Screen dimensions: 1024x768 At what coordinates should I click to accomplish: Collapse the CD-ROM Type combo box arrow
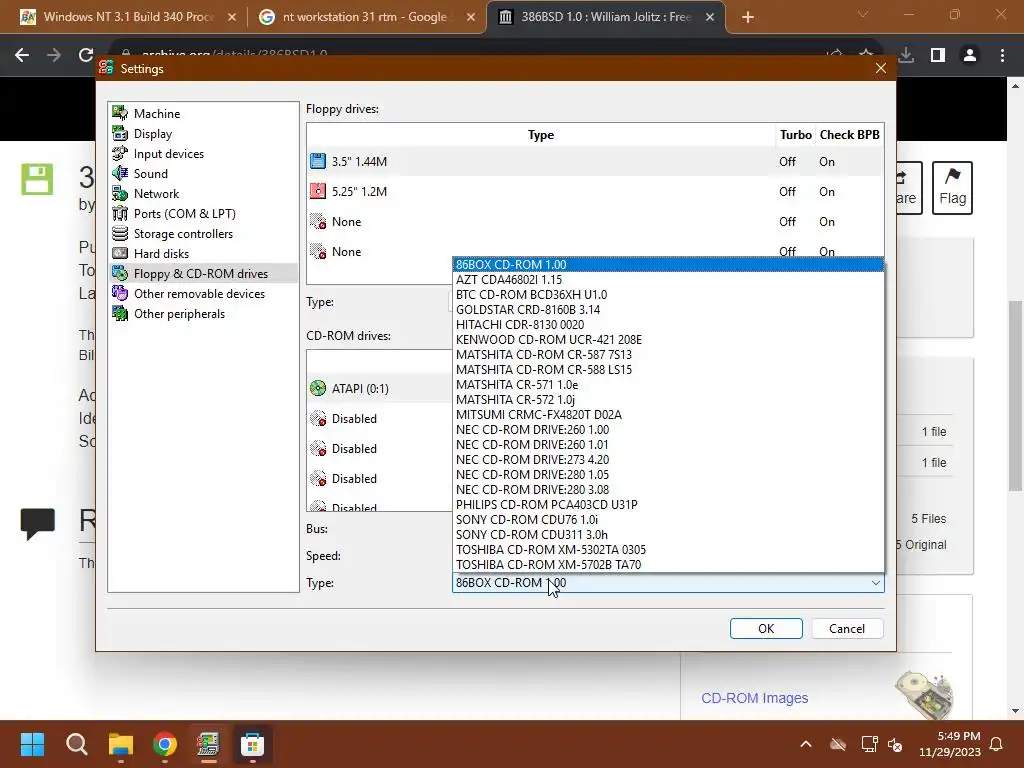pos(876,583)
